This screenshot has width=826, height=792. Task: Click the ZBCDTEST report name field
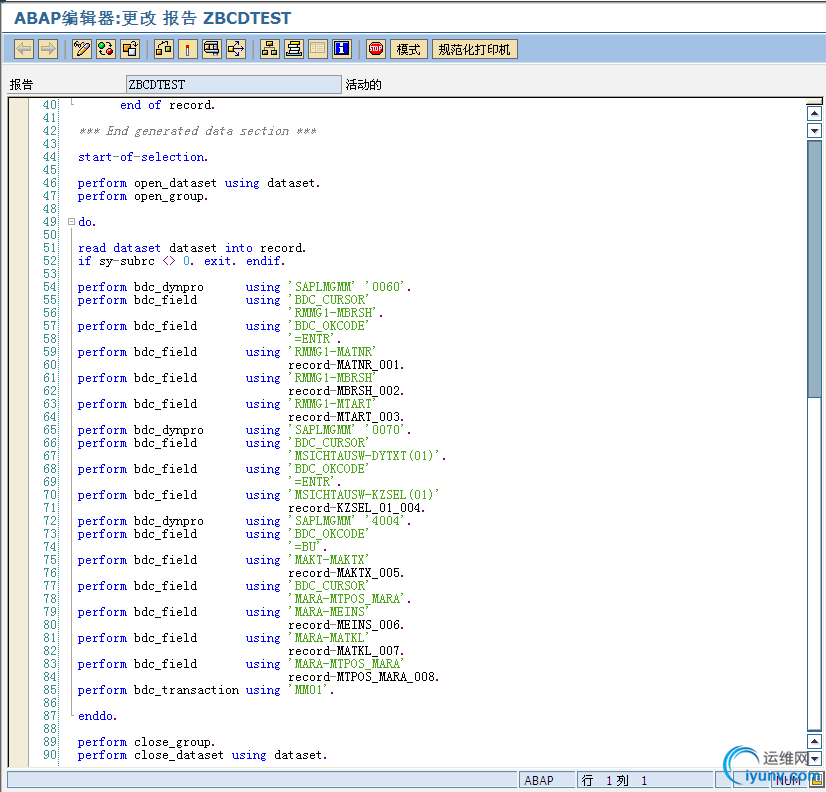pyautogui.click(x=232, y=85)
